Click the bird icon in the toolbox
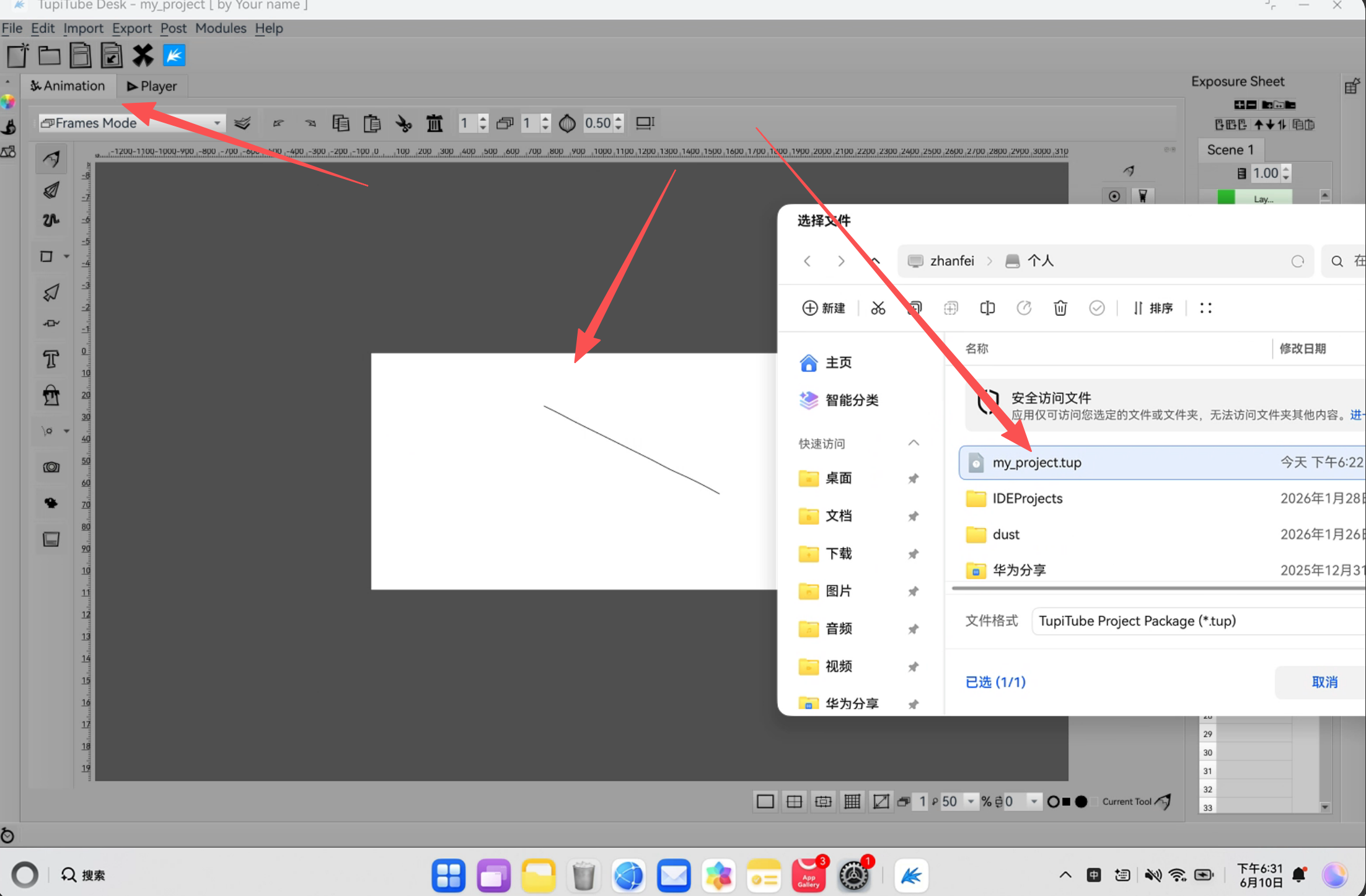1366x896 pixels. pos(51,503)
